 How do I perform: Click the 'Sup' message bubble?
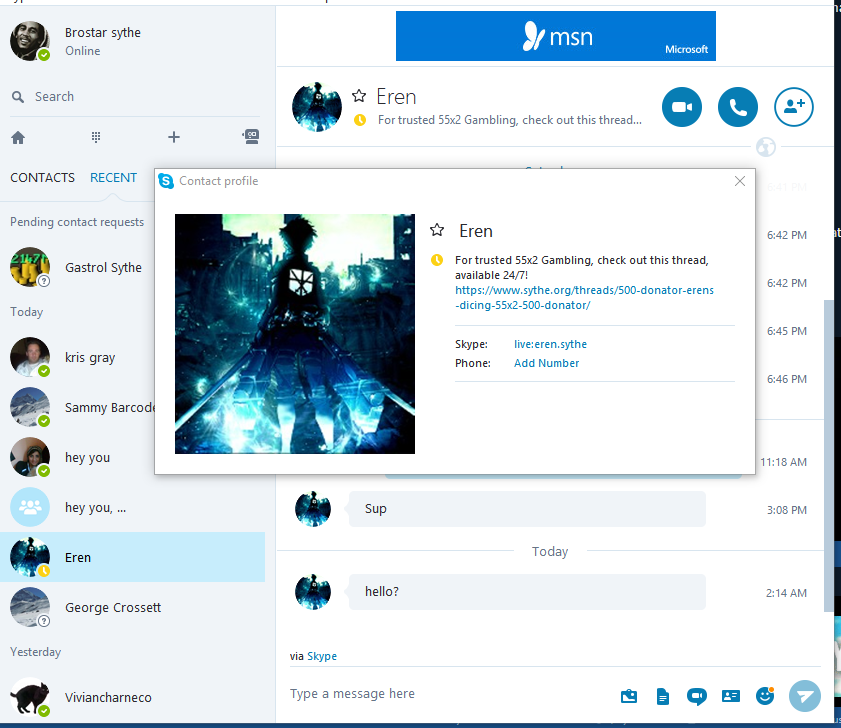tap(527, 509)
